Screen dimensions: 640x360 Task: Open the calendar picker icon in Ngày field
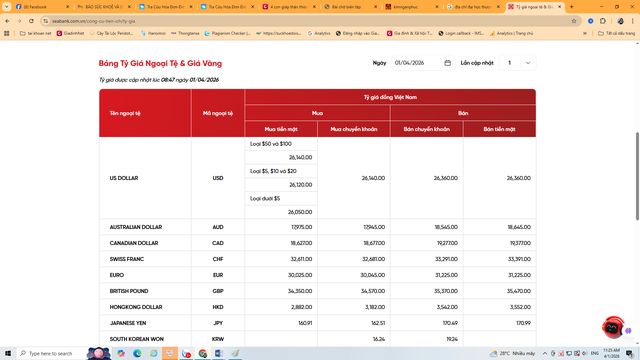click(x=447, y=63)
